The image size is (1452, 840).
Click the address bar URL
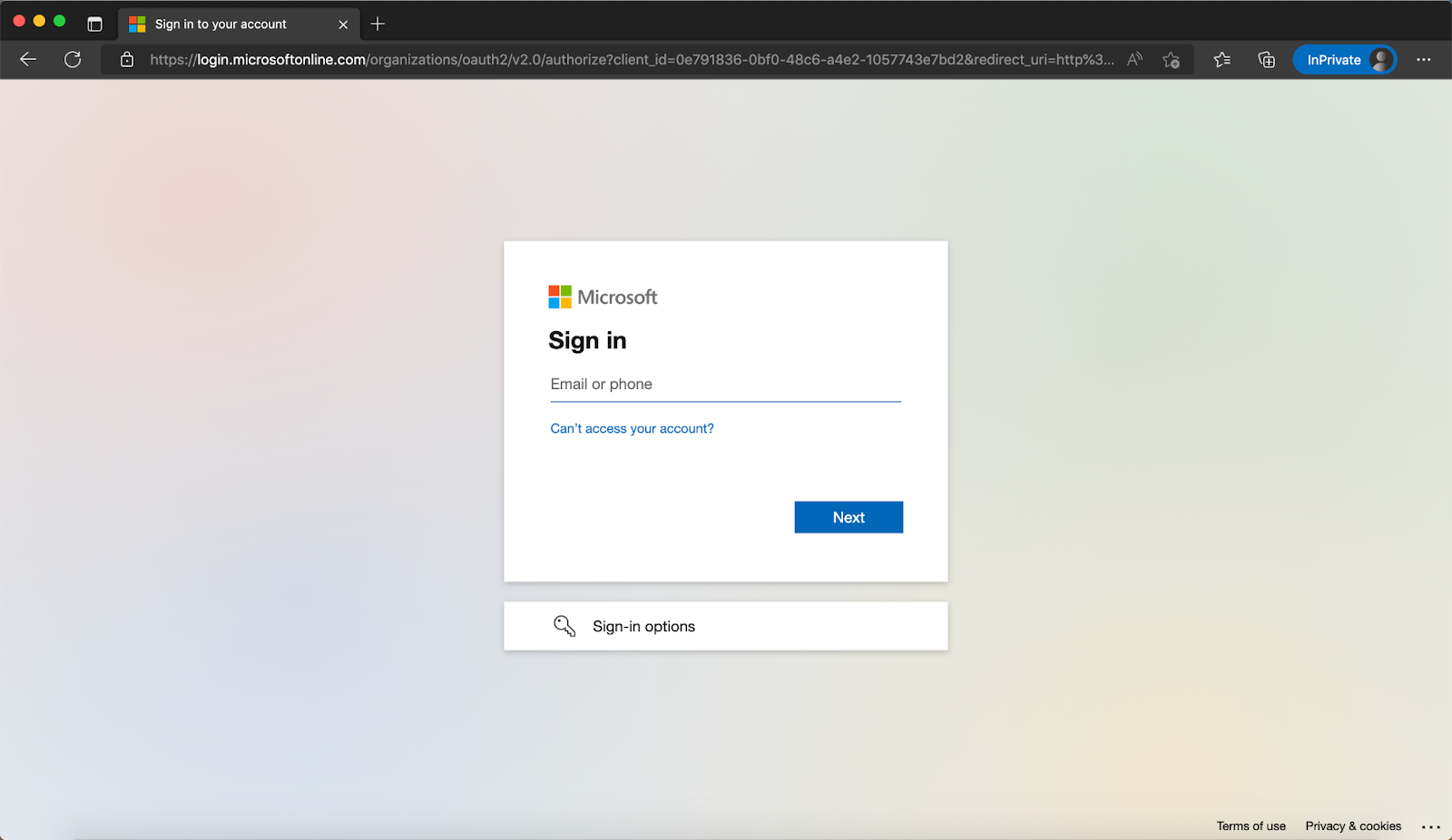tap(632, 60)
